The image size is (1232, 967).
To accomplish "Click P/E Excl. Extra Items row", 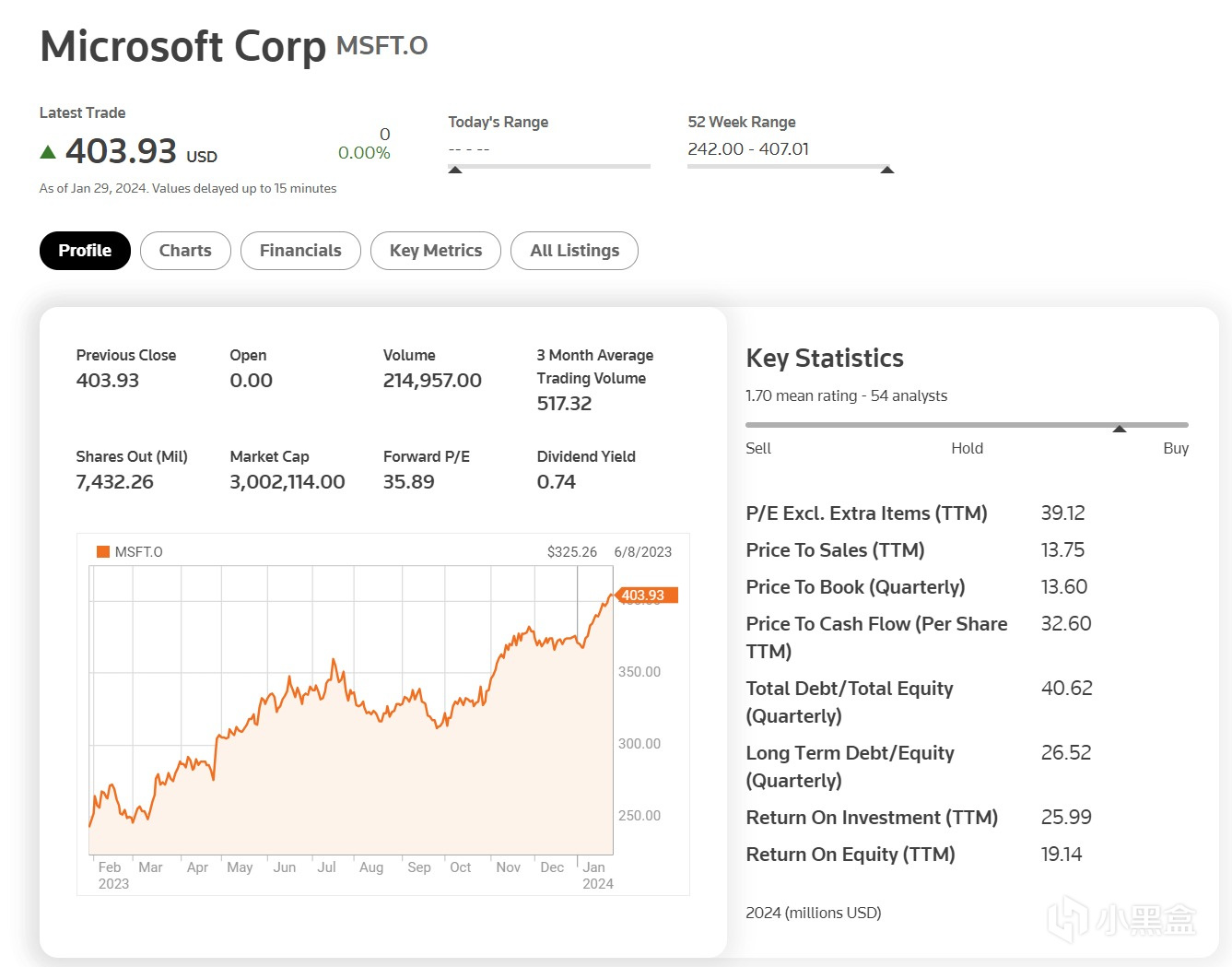I will (967, 513).
